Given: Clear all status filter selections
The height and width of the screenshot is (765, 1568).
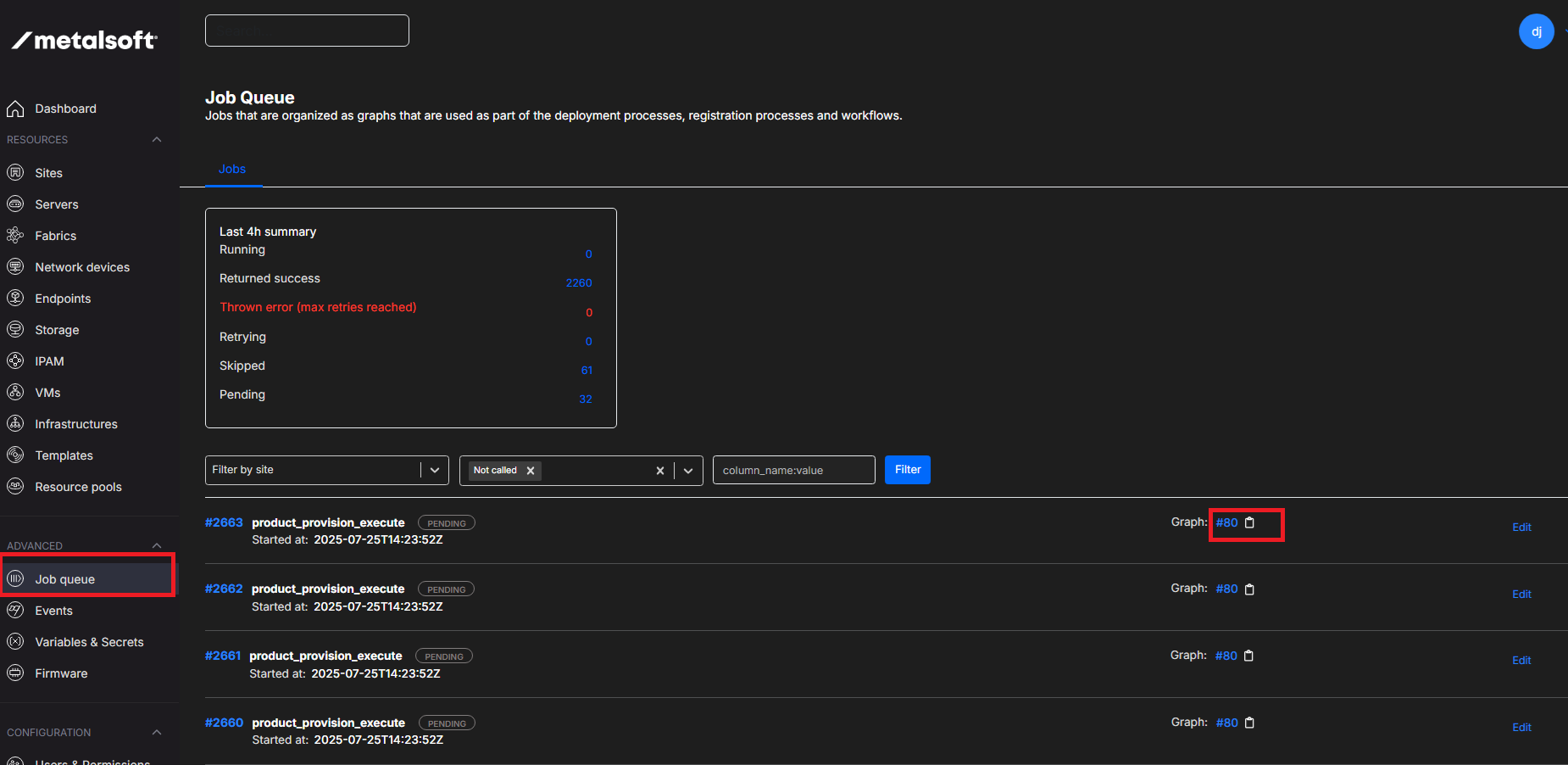Looking at the screenshot, I should (x=659, y=471).
